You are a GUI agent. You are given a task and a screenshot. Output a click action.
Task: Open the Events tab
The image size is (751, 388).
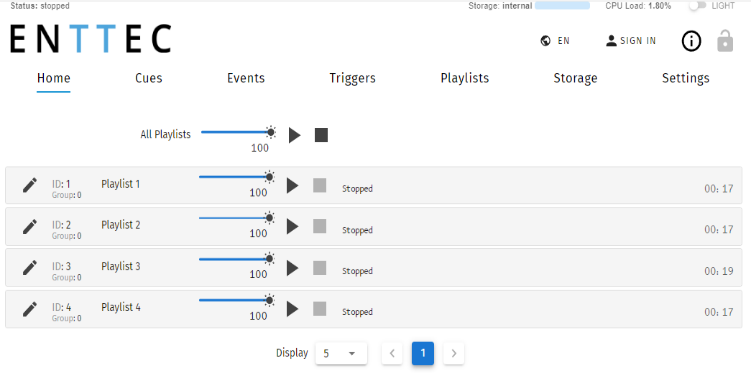coord(246,78)
